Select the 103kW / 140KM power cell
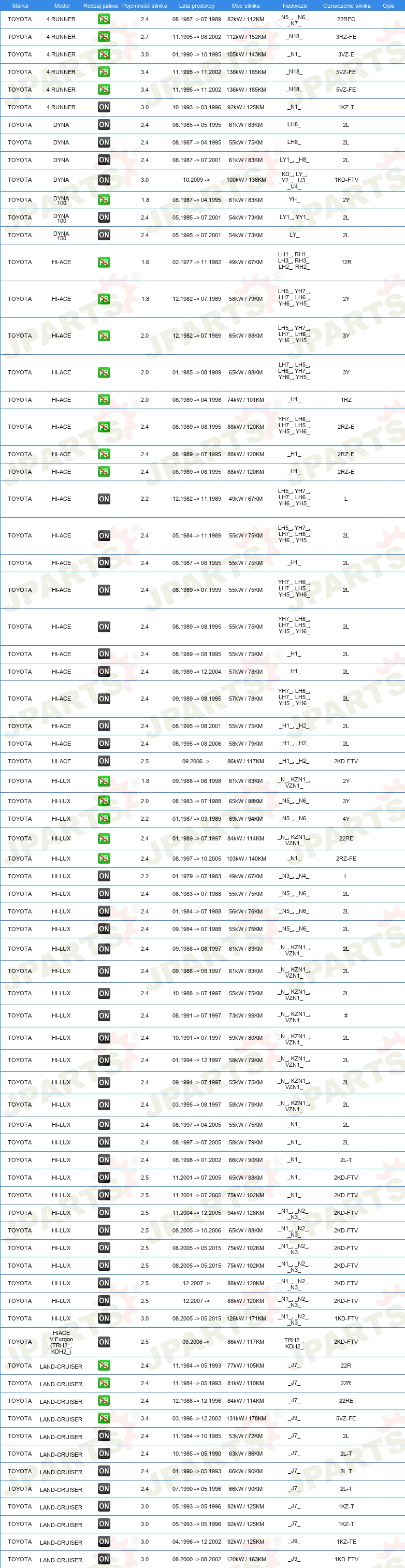This screenshot has width=405, height=1568. (x=246, y=859)
